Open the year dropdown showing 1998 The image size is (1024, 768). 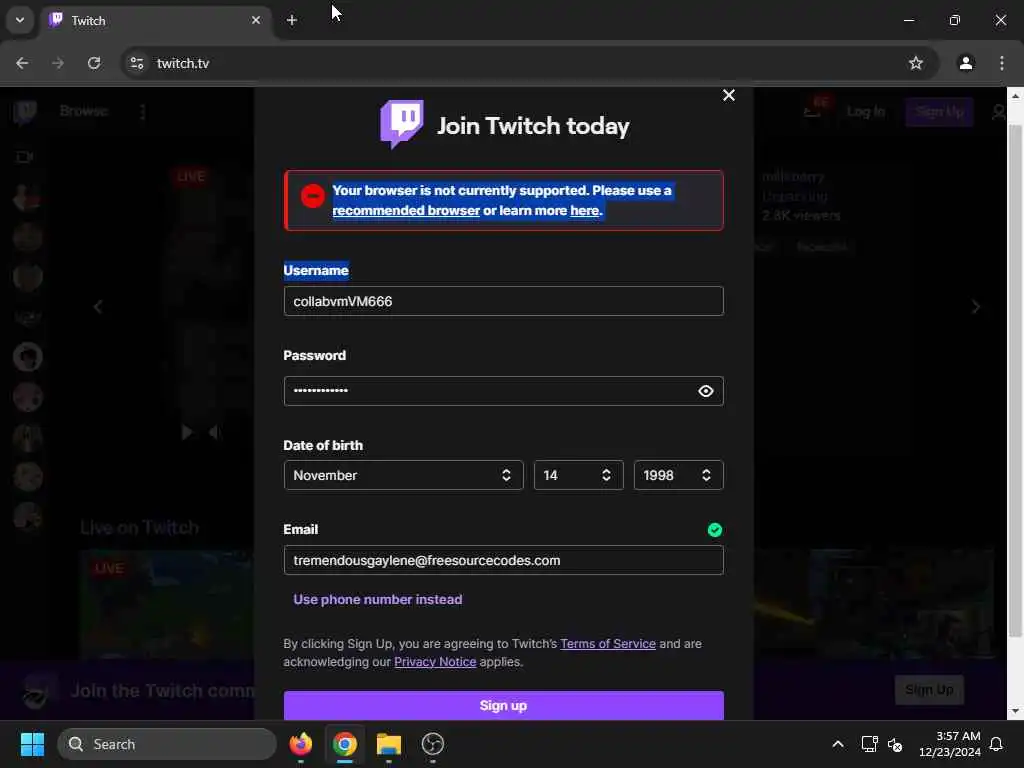click(x=678, y=475)
